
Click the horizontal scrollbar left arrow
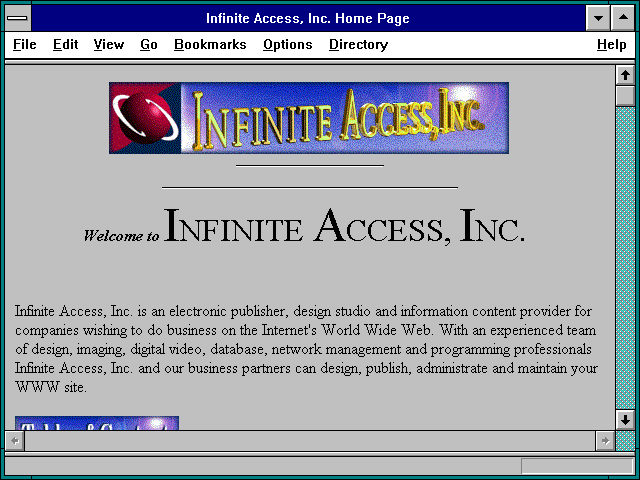15,441
